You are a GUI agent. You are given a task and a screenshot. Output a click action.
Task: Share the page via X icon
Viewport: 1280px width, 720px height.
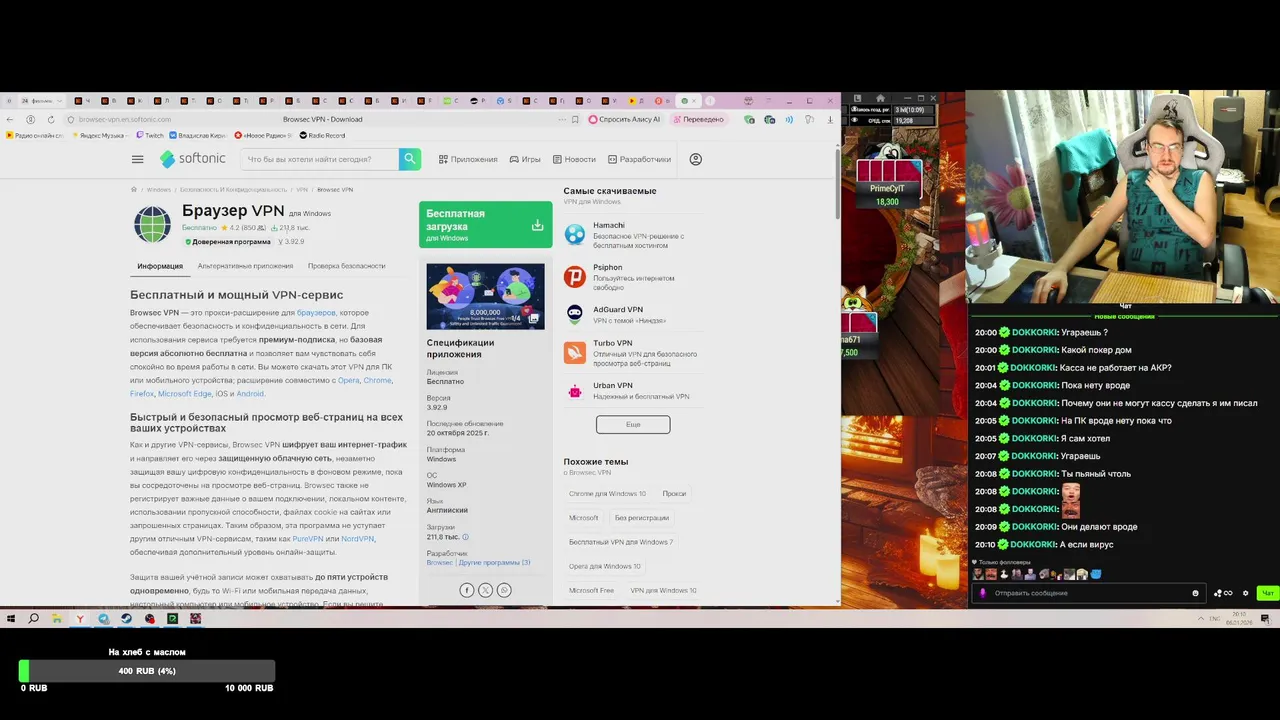(x=485, y=590)
